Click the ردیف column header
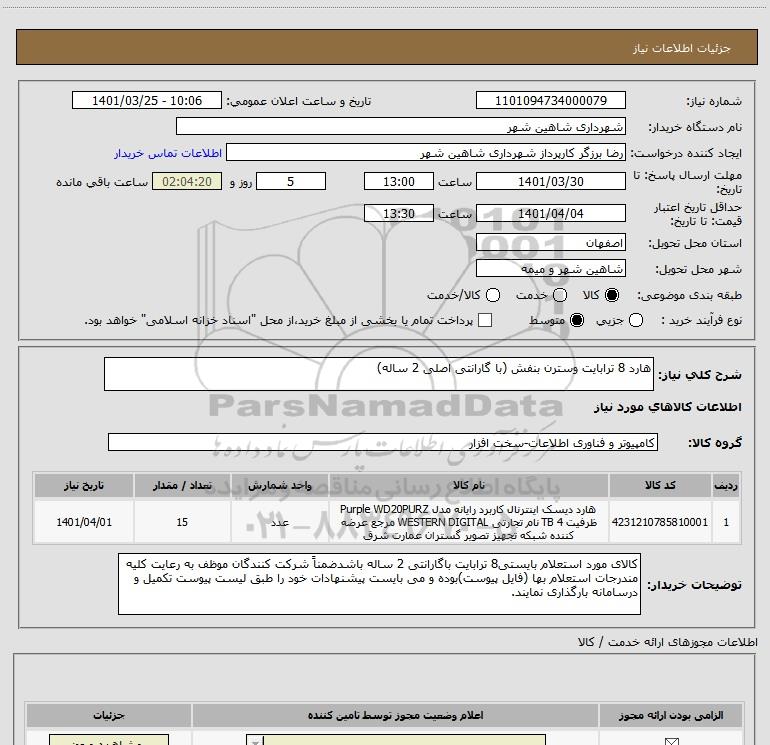The image size is (770, 745). click(x=726, y=485)
